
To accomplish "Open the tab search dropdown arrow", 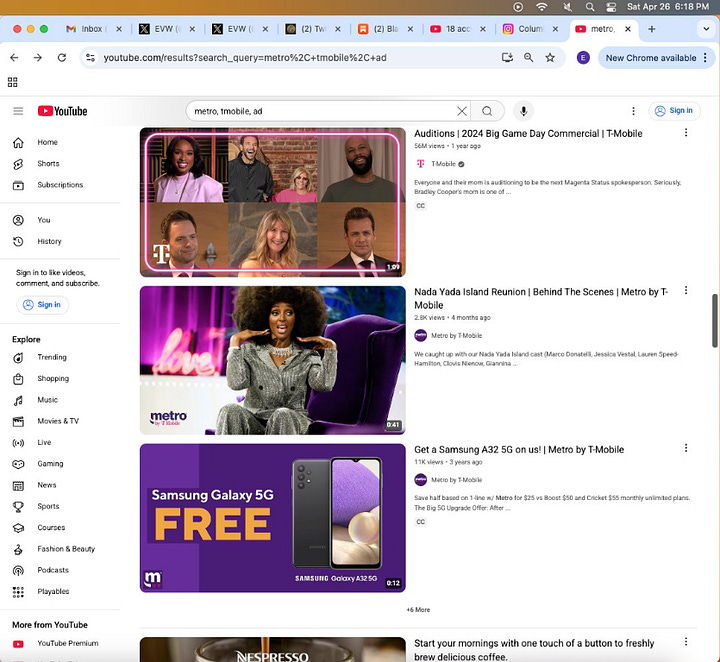I will (x=706, y=29).
